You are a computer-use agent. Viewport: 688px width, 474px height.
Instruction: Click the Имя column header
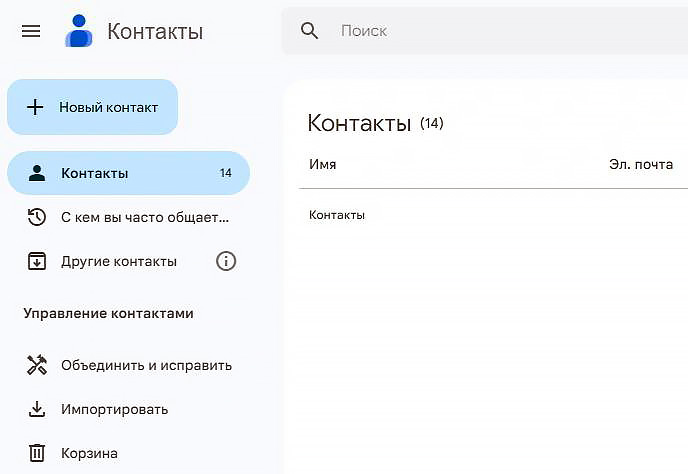[322, 164]
